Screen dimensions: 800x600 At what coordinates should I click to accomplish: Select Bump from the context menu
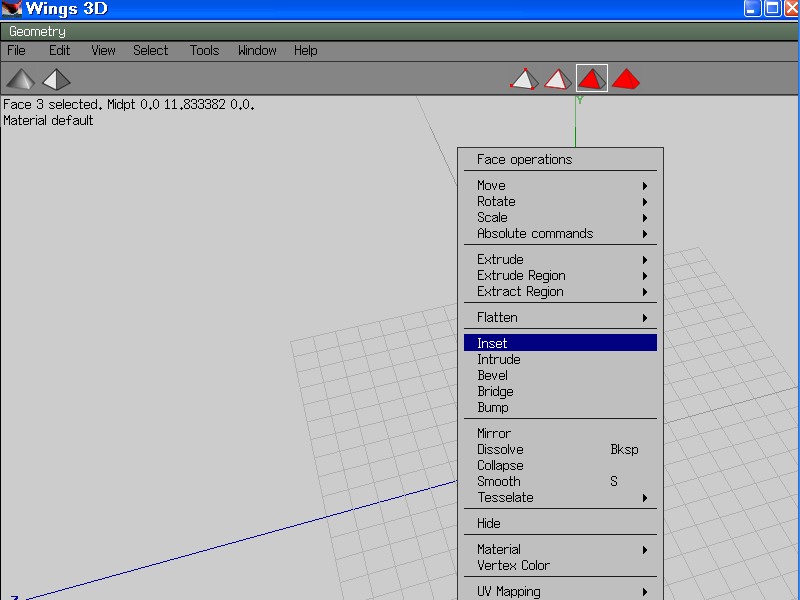pos(560,408)
